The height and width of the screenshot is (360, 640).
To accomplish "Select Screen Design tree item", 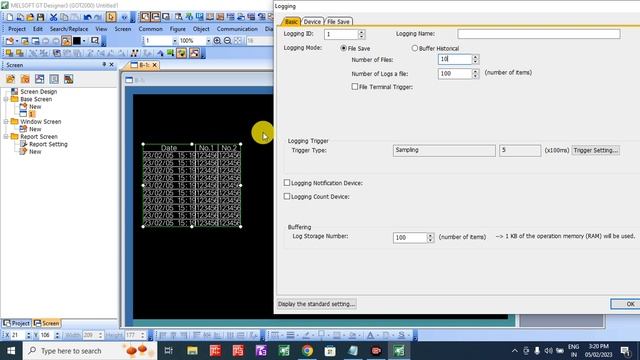I will click(x=38, y=92).
